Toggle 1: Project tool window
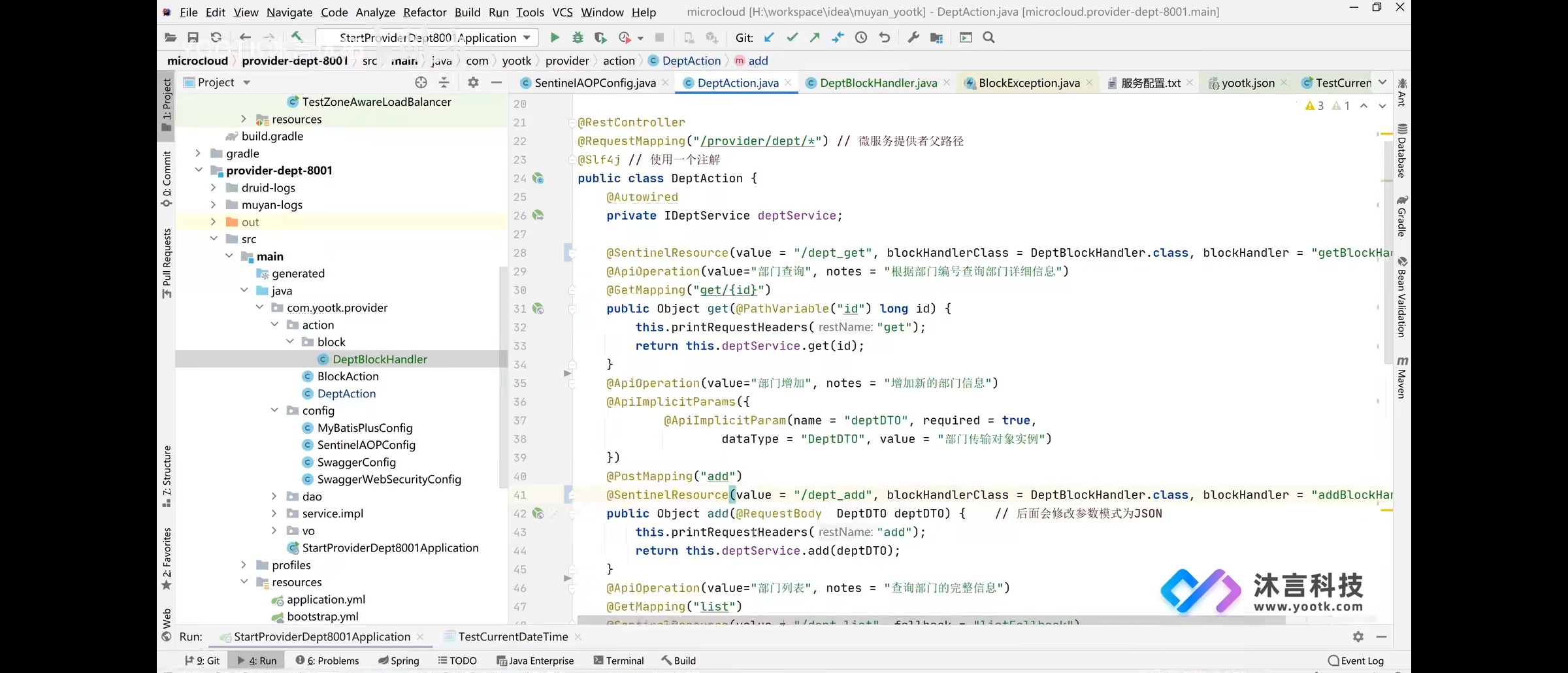 point(167,105)
